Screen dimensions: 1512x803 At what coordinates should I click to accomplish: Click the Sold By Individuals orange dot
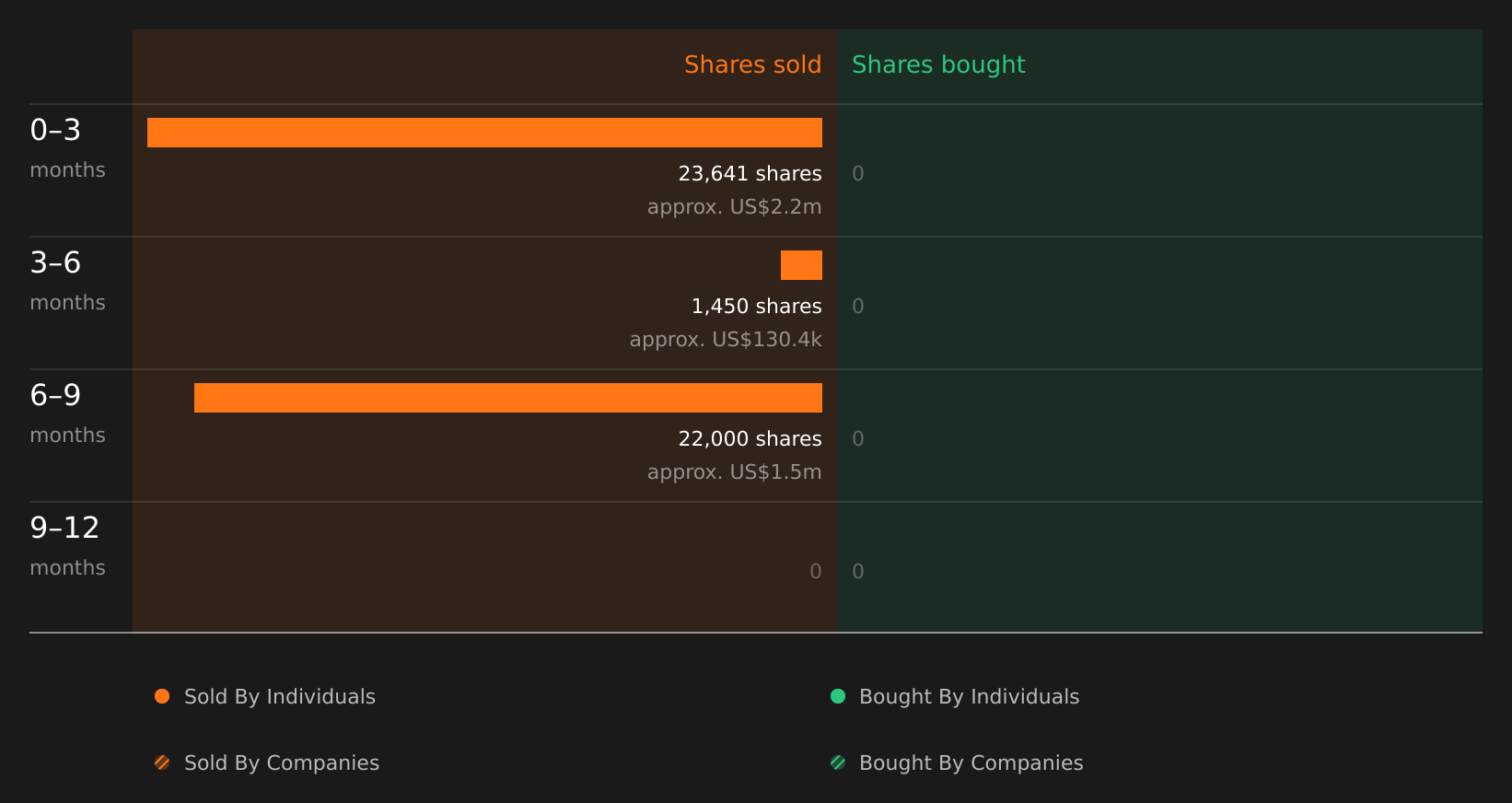(162, 696)
